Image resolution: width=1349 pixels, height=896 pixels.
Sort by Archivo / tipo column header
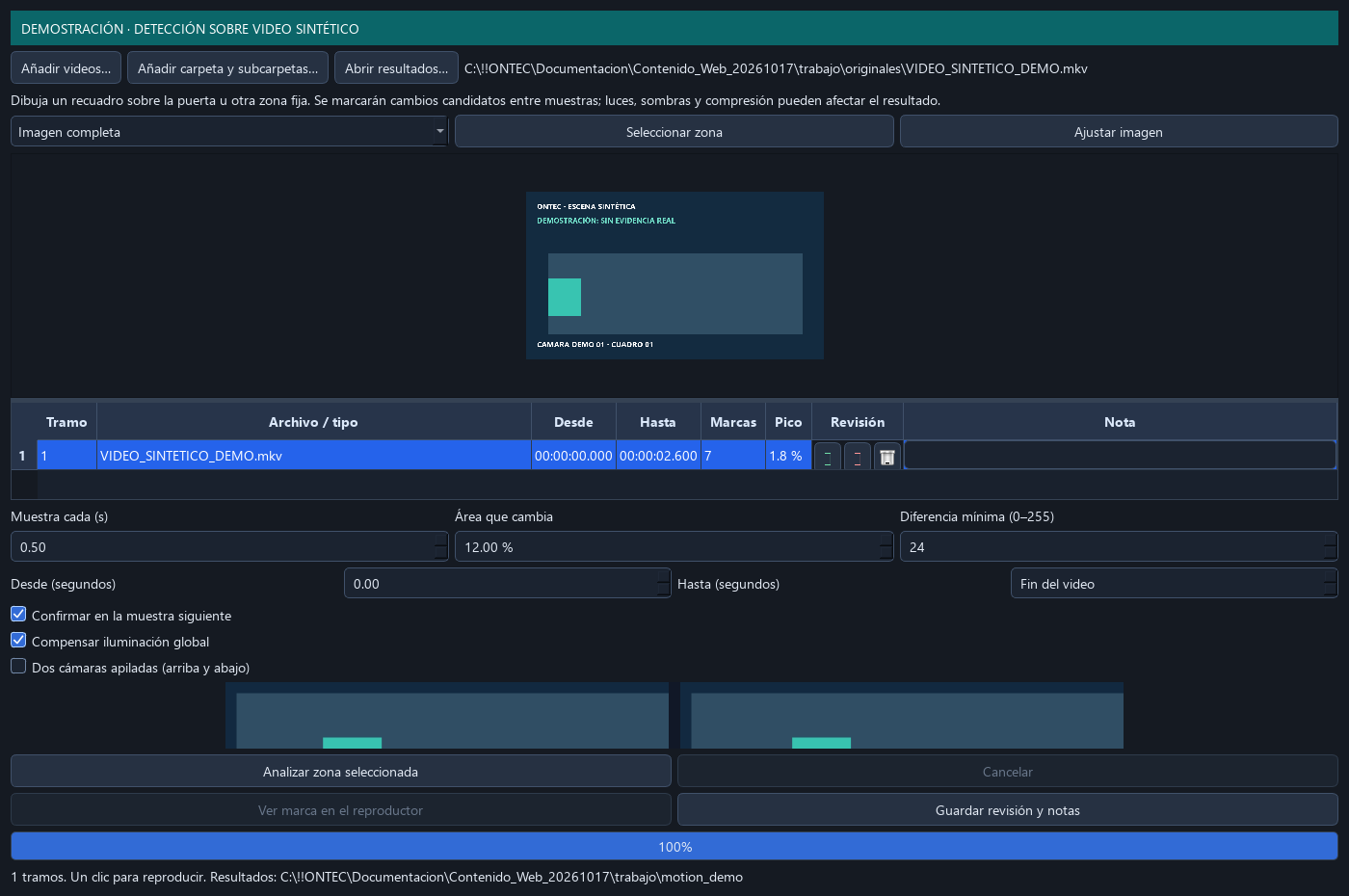[313, 422]
